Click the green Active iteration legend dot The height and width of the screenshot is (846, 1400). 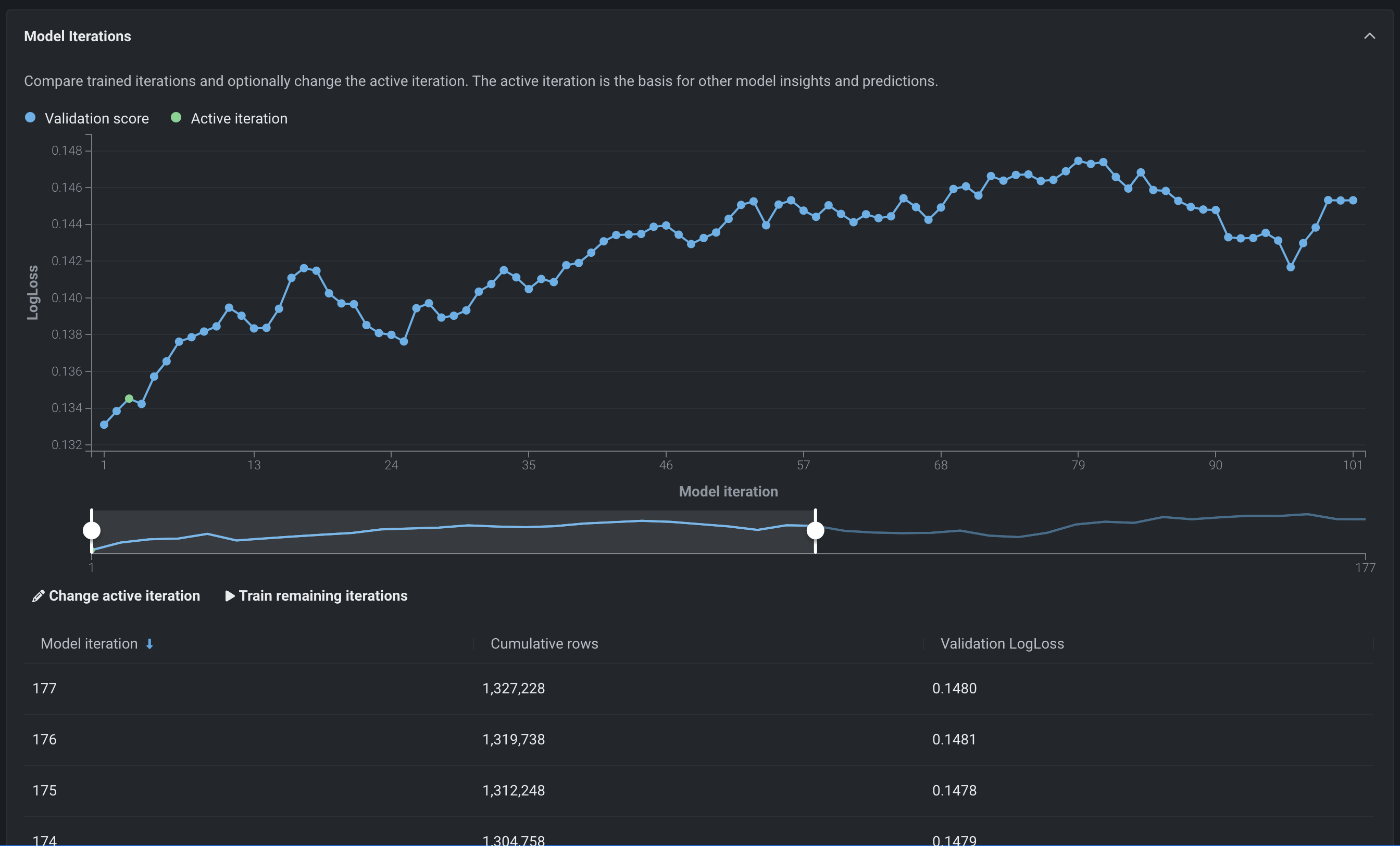[x=176, y=118]
